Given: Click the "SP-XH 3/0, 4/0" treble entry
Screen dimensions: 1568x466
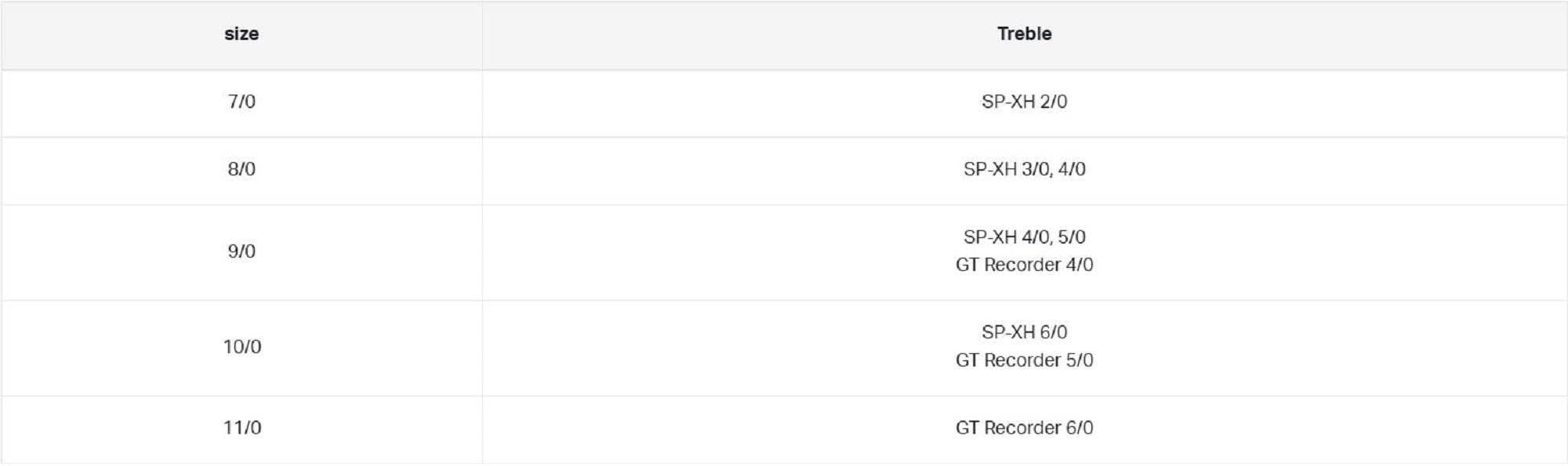Looking at the screenshot, I should [1024, 169].
